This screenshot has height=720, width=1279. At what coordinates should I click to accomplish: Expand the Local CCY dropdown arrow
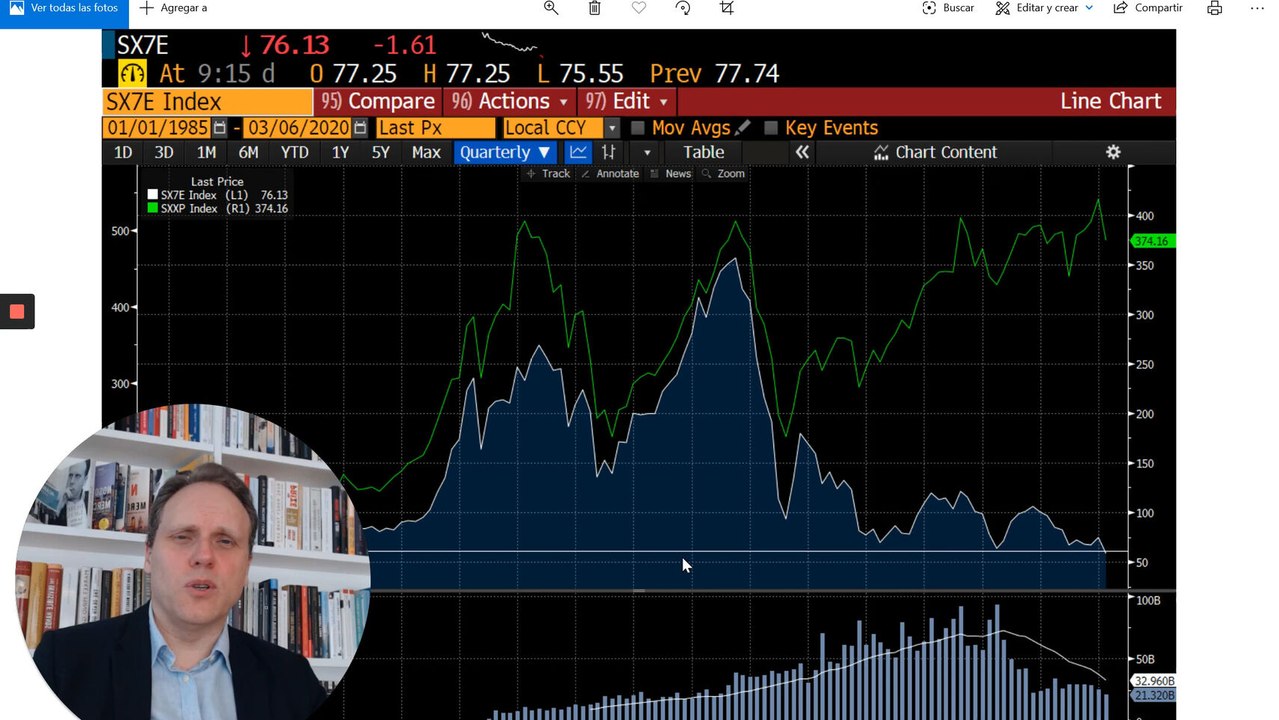pyautogui.click(x=612, y=128)
